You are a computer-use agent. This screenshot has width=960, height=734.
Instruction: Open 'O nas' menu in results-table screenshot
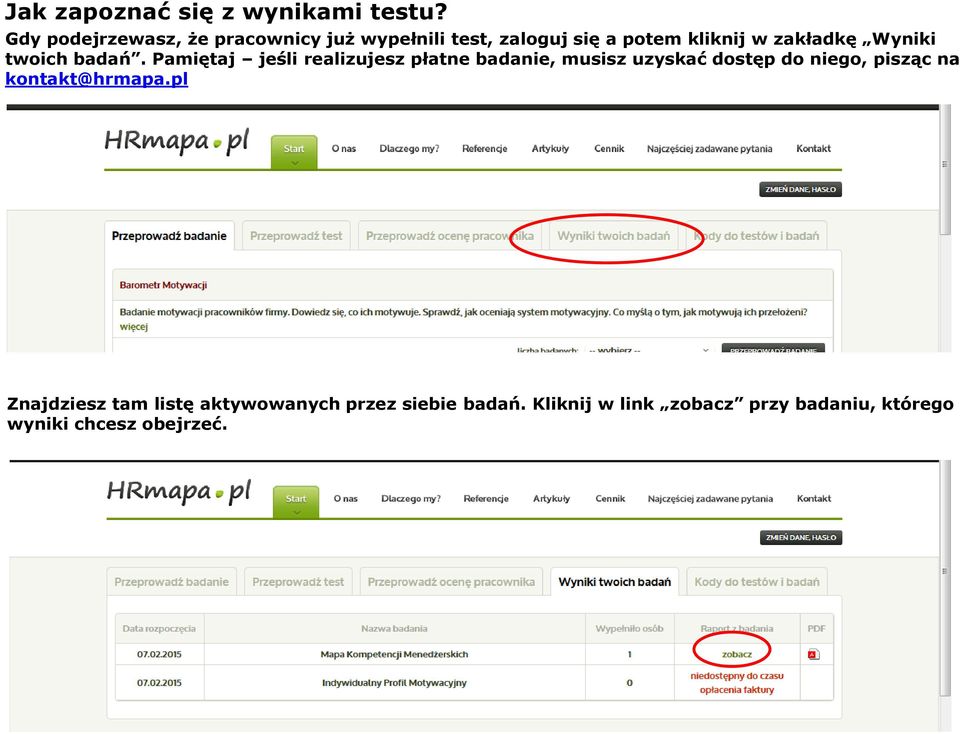[x=345, y=499]
